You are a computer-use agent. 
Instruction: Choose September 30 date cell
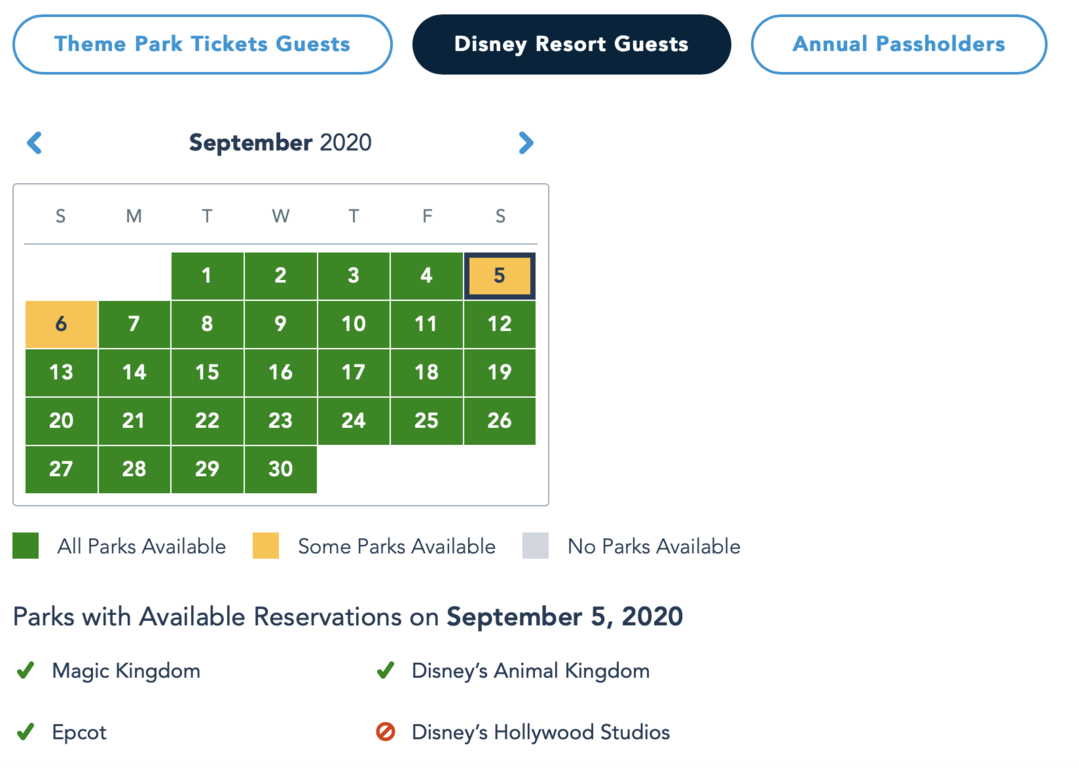click(280, 469)
